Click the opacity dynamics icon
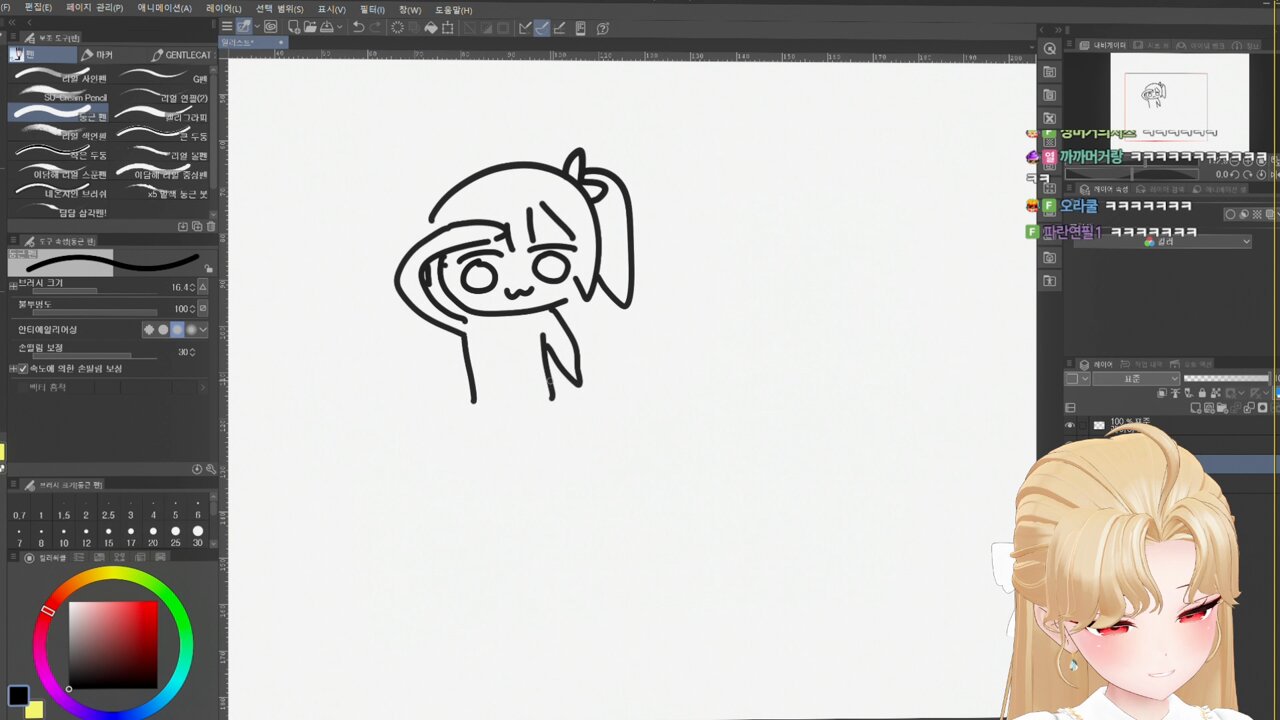 203,309
